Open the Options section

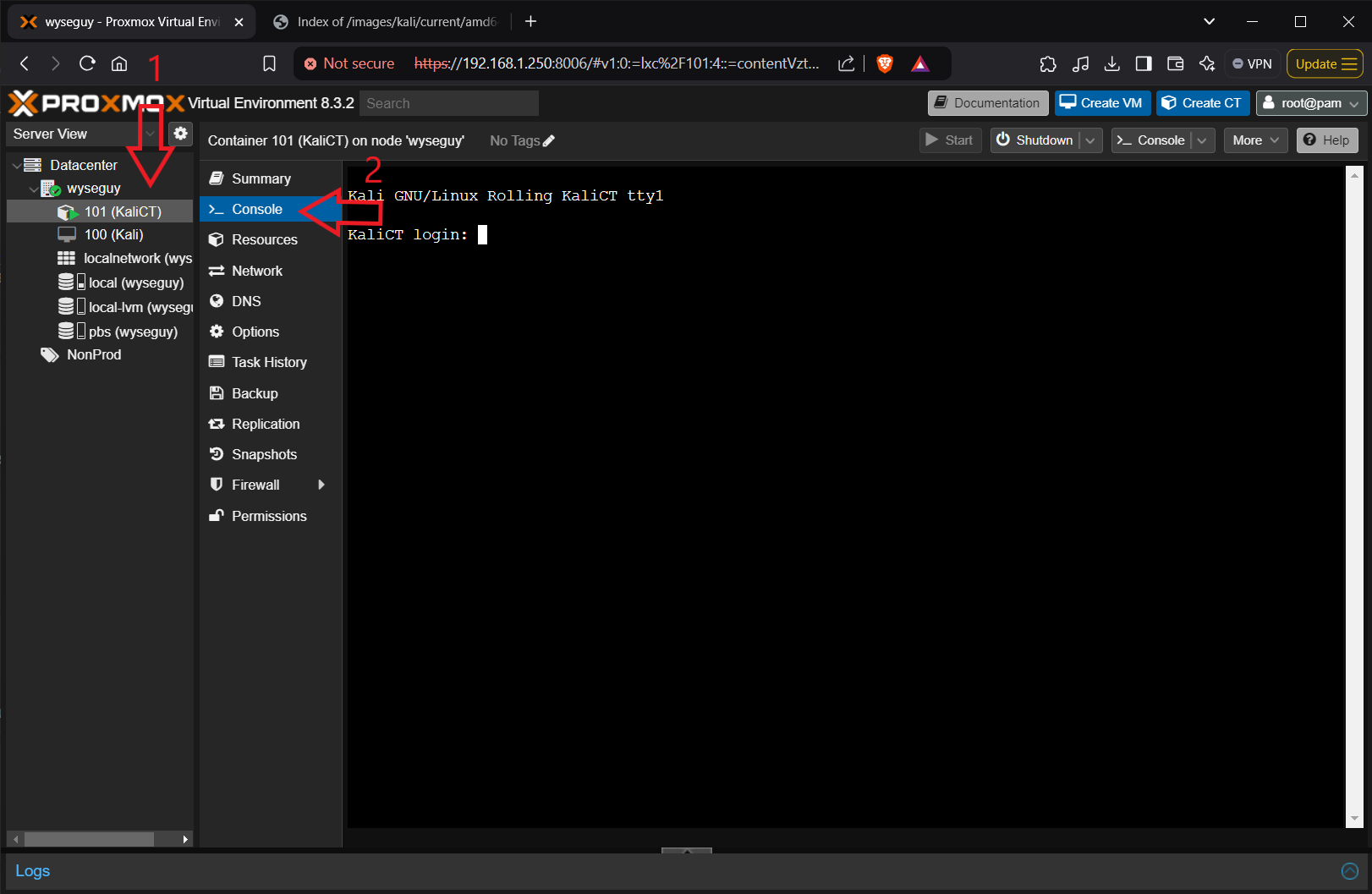click(x=271, y=332)
